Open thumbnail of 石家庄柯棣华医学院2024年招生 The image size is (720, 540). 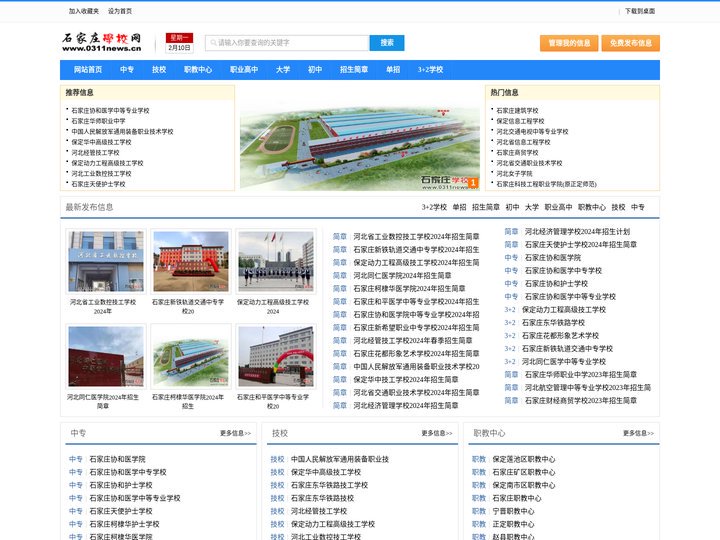tap(191, 356)
